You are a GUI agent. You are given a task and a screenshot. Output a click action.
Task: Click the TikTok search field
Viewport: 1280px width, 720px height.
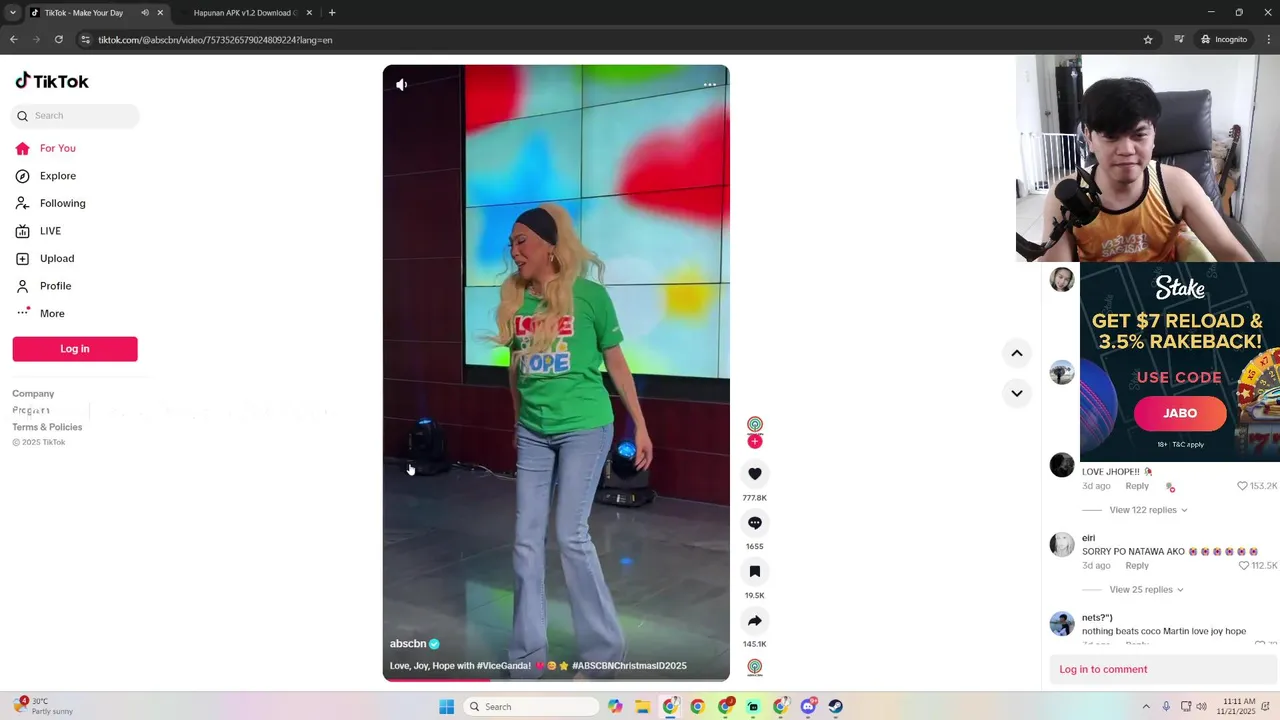[75, 116]
